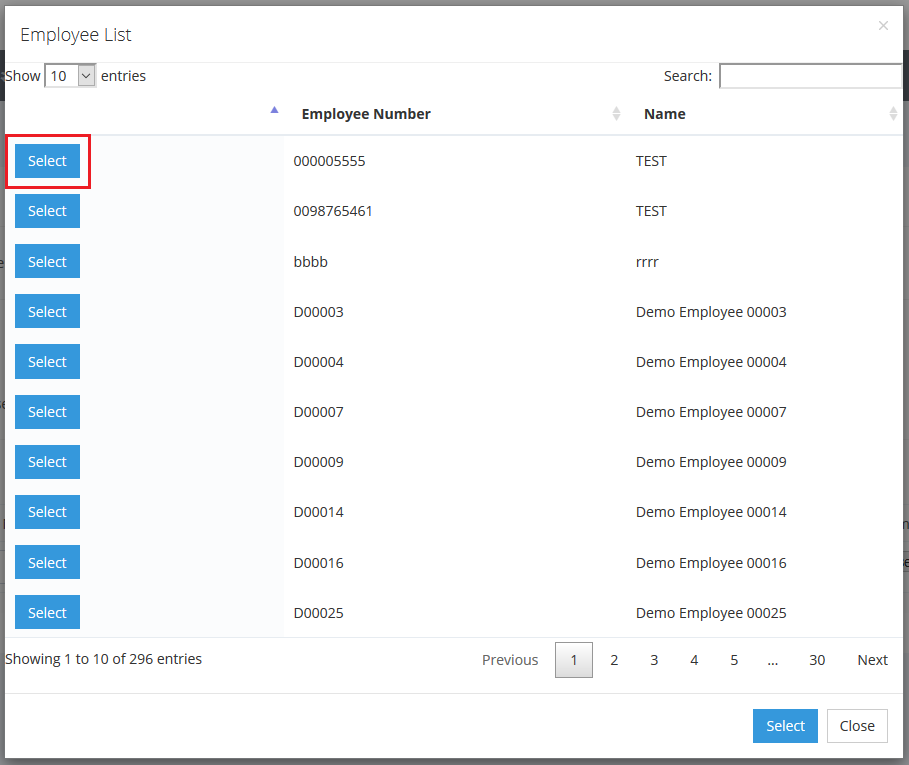Select employee 000005555
Viewport: 909px width, 765px height.
[x=47, y=161]
